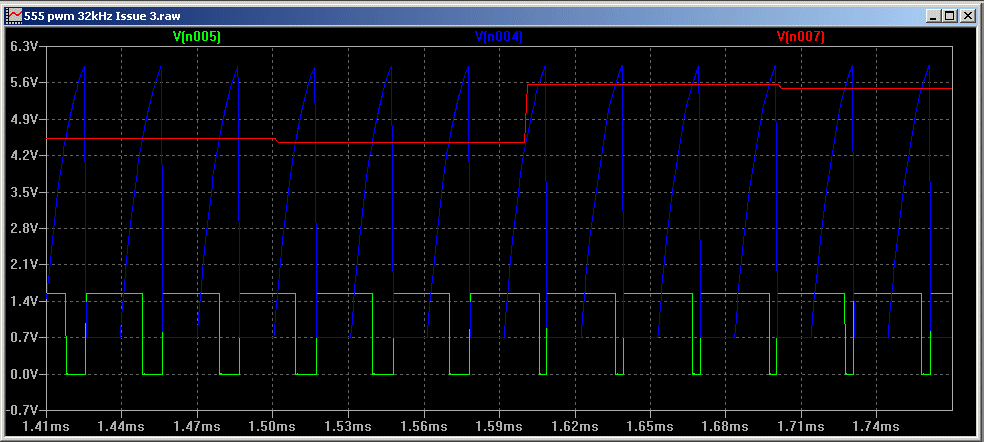Click the 6.3V vertical axis label
The height and width of the screenshot is (442, 984).
coord(25,46)
